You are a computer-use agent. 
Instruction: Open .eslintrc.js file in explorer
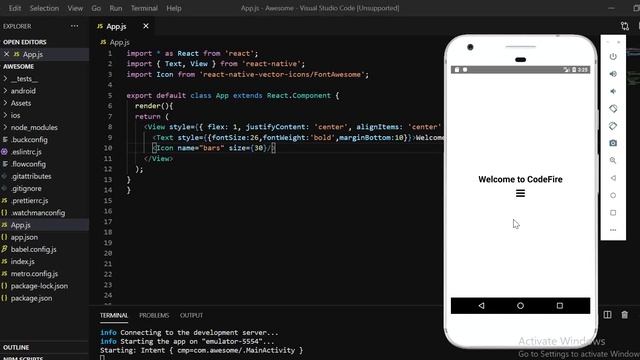(26, 152)
